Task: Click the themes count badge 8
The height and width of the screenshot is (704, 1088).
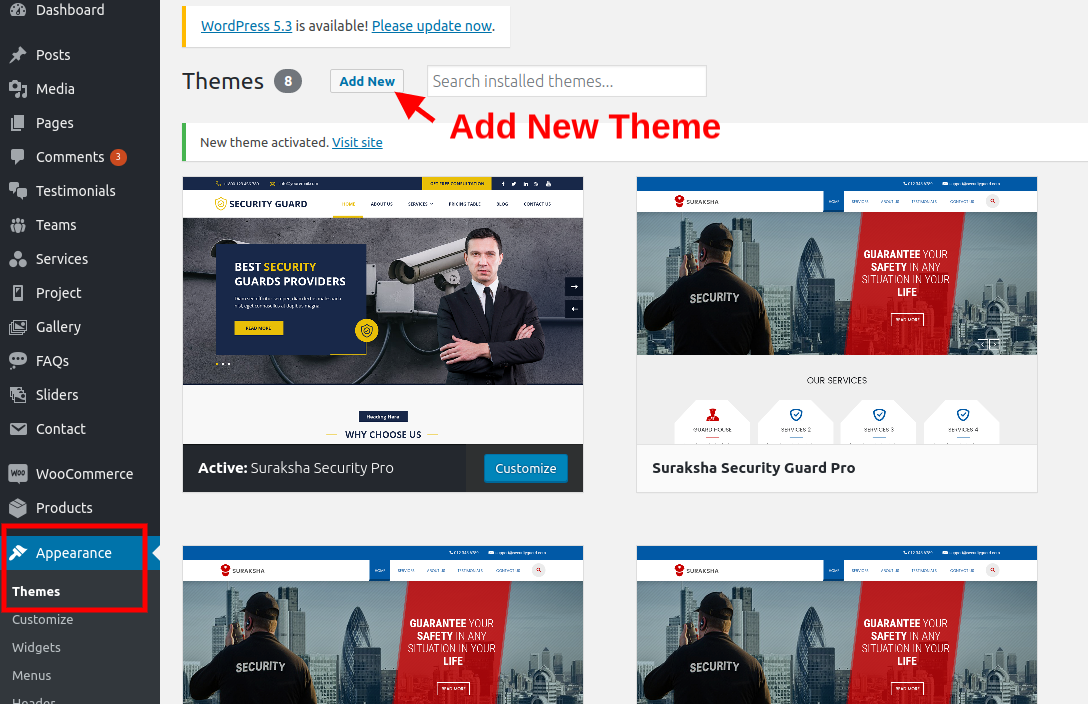Action: (x=288, y=81)
